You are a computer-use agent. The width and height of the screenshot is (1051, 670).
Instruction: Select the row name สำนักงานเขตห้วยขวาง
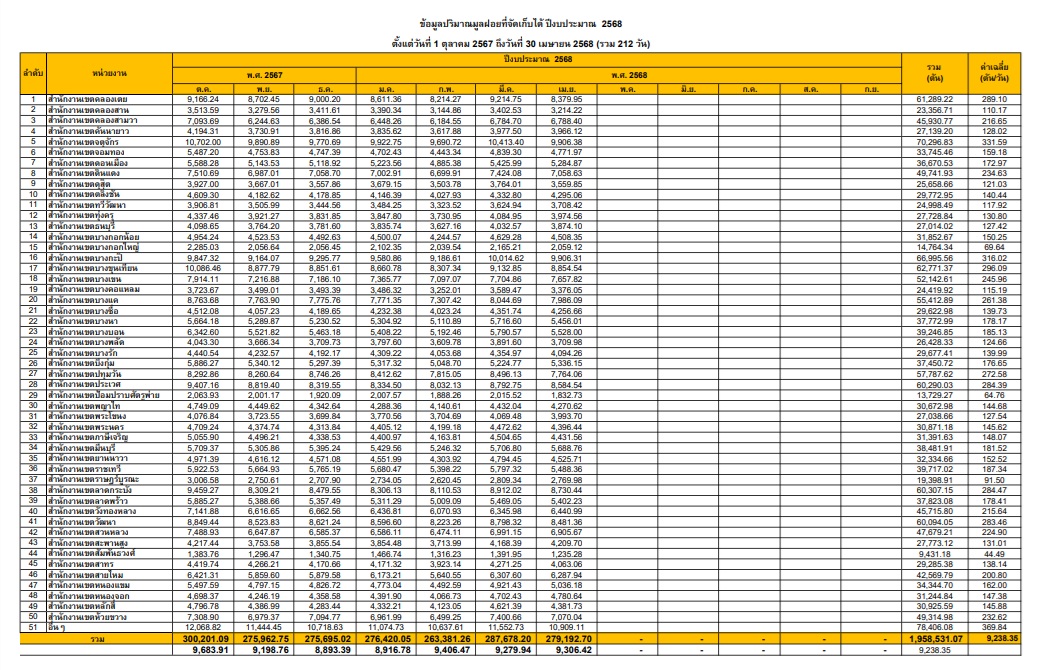click(87, 617)
